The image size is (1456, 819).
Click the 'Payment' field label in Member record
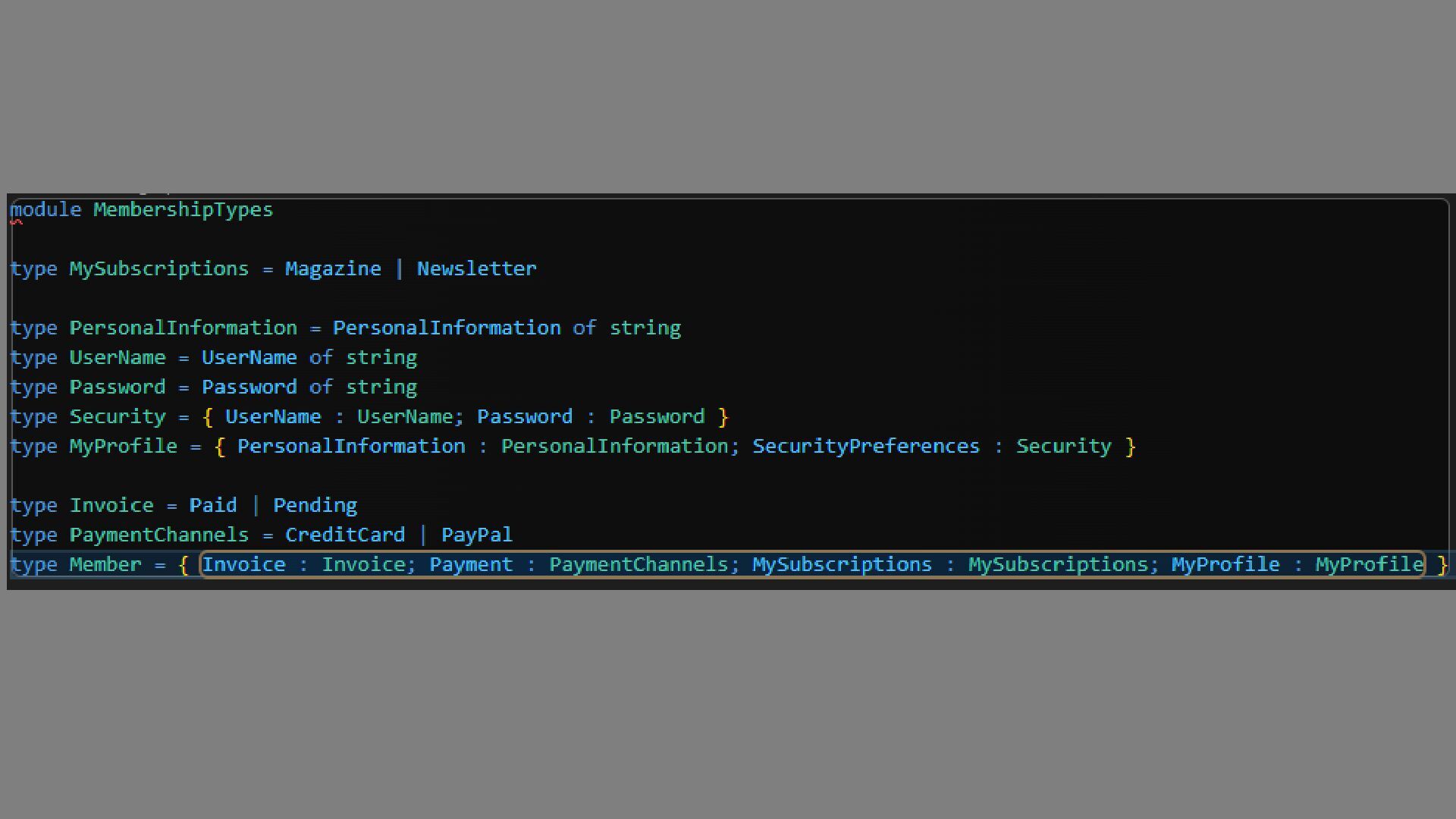pos(471,564)
